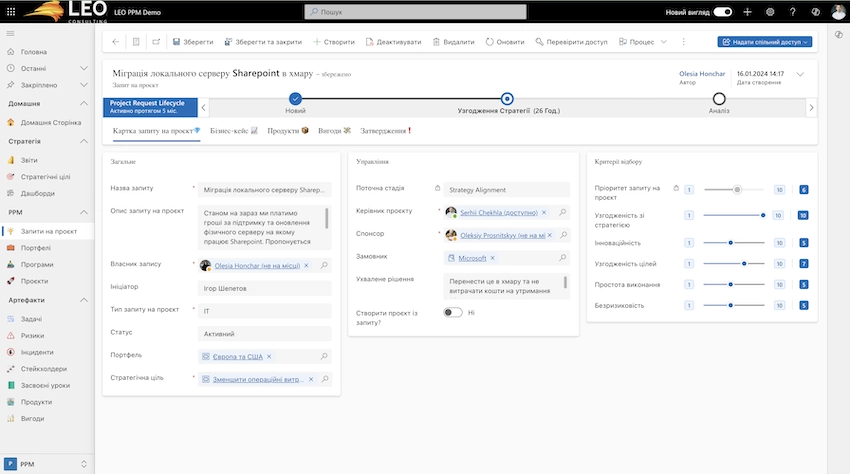Screen dimensions: 850x474
Task: Toggle Створити проект із запиту switch
Action: tap(453, 313)
